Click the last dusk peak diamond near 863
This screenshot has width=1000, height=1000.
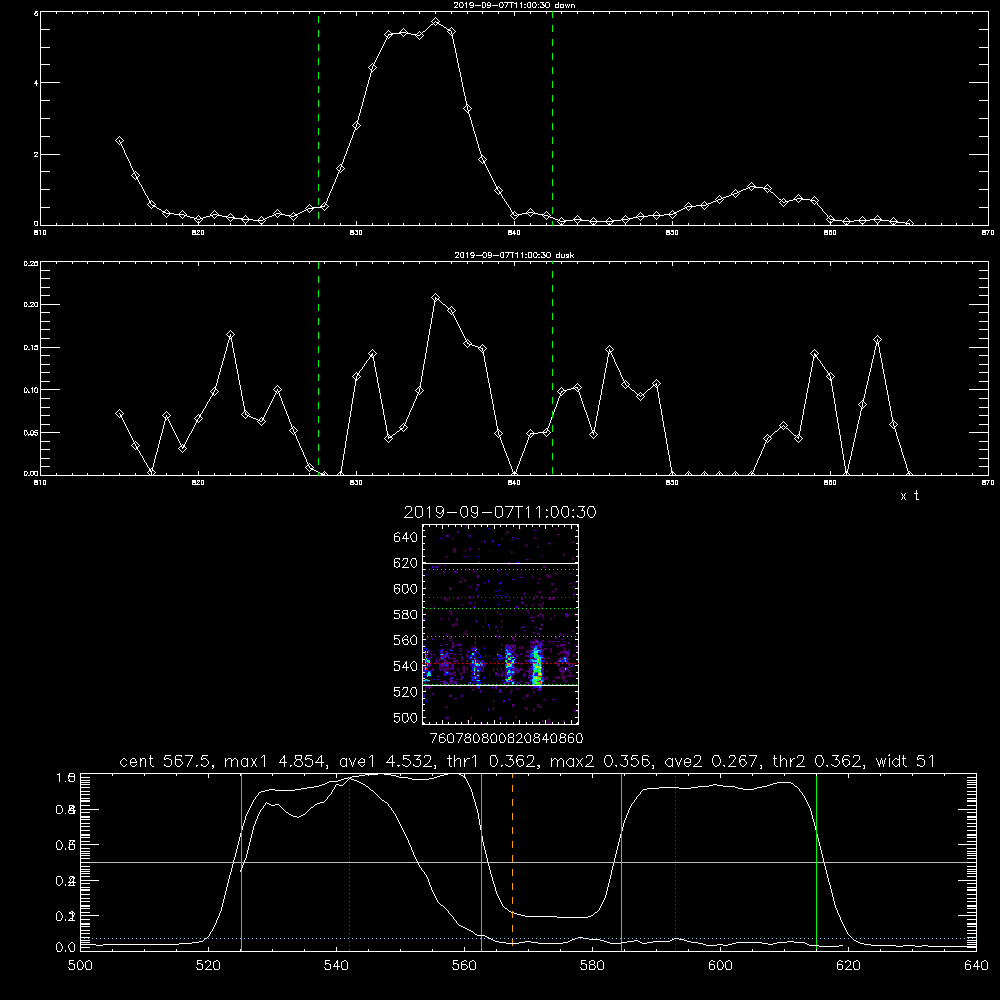[878, 340]
